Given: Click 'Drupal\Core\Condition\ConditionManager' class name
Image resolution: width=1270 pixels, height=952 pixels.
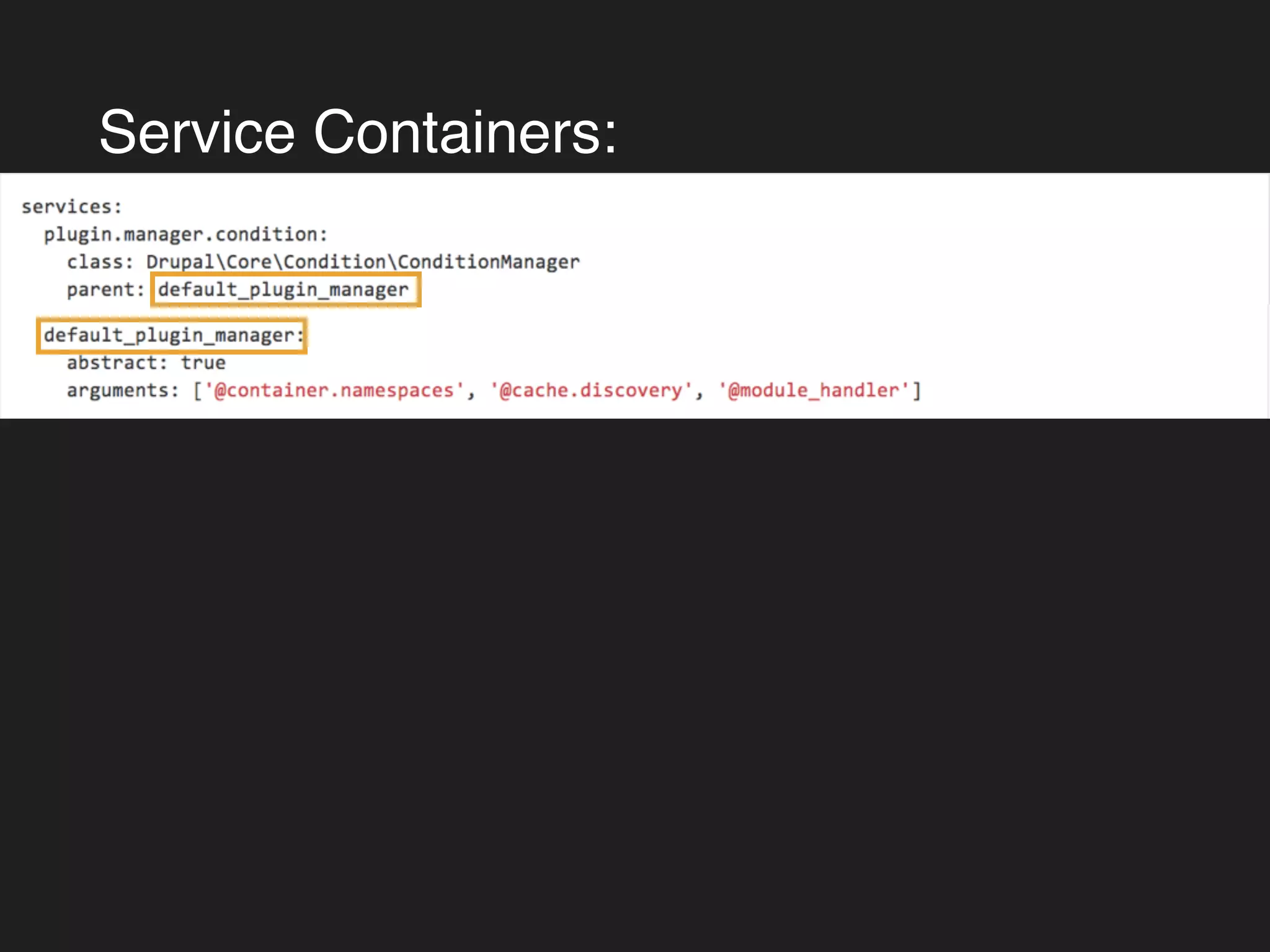Looking at the screenshot, I should tap(363, 262).
